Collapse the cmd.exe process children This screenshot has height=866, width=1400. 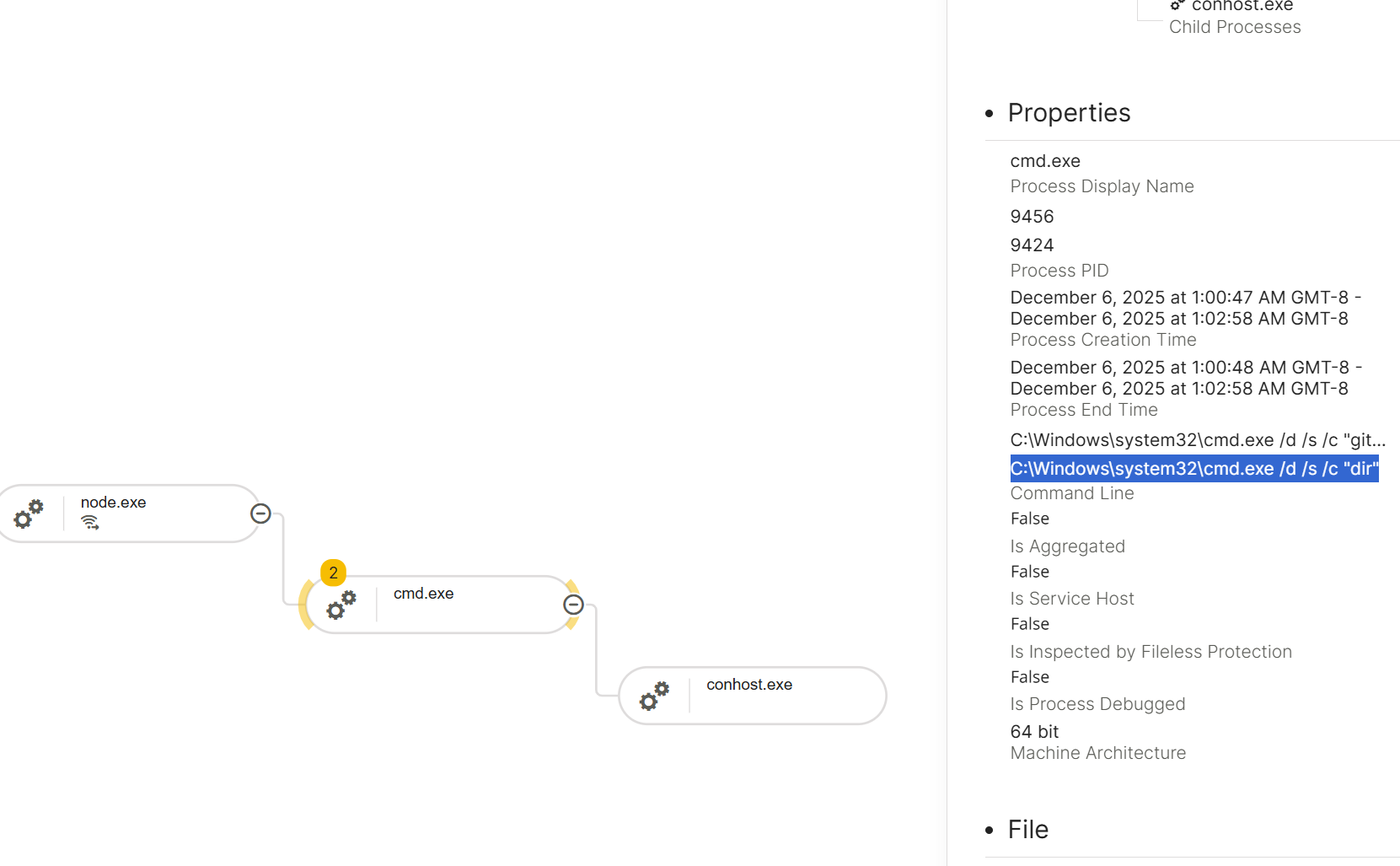[x=574, y=605]
